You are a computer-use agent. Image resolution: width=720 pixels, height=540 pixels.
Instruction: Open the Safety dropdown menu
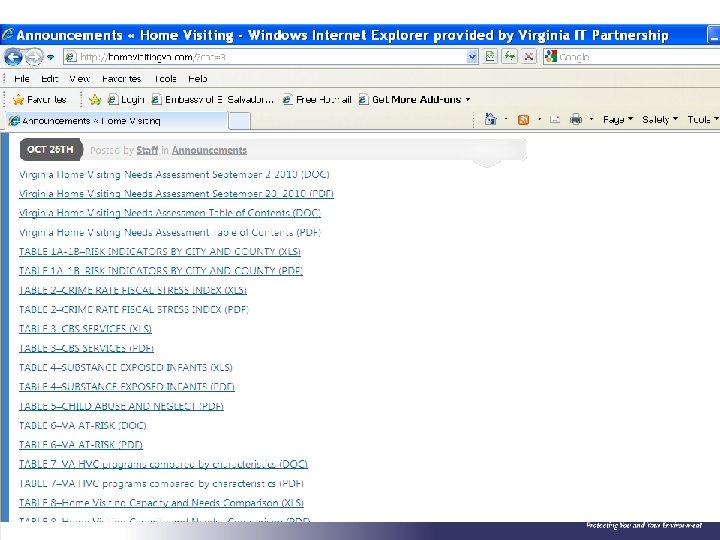click(660, 120)
